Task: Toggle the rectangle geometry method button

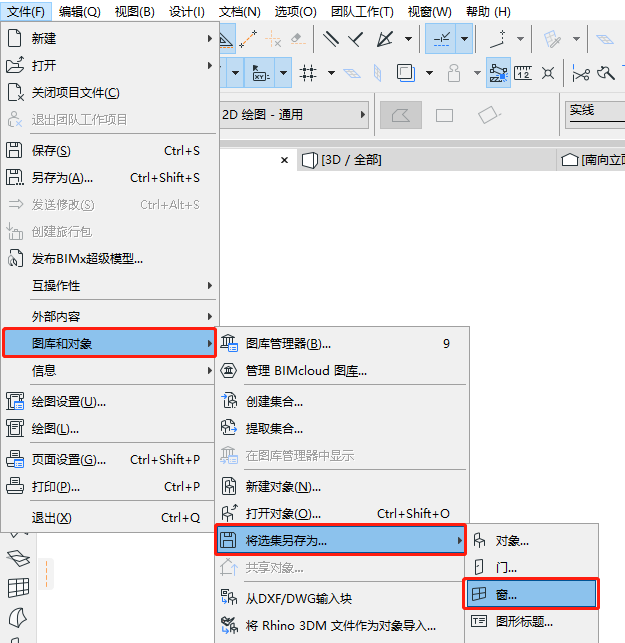Action: (x=444, y=115)
